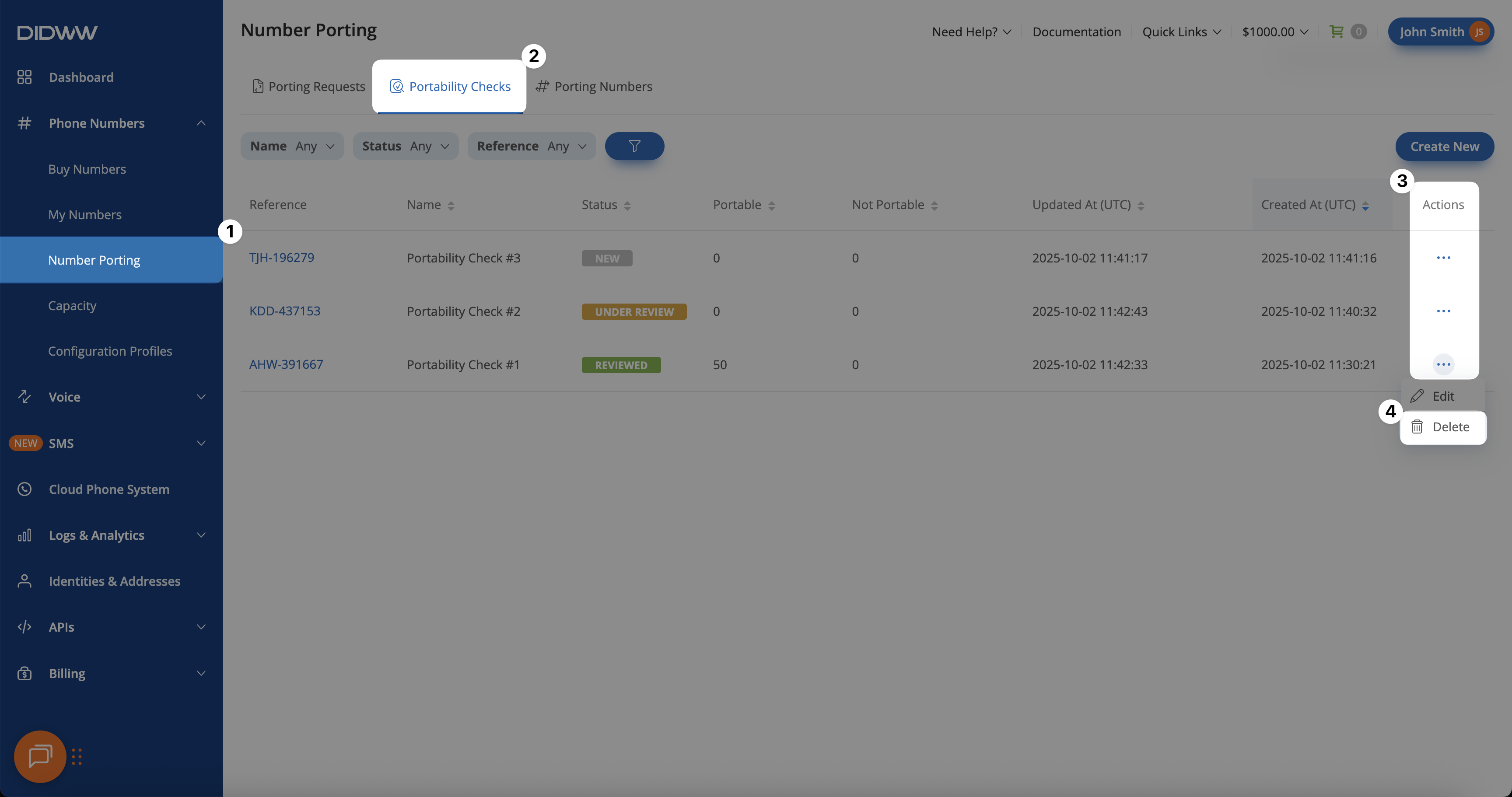Click the Cloud Phone System icon
Image resolution: width=1512 pixels, height=797 pixels.
(x=24, y=489)
